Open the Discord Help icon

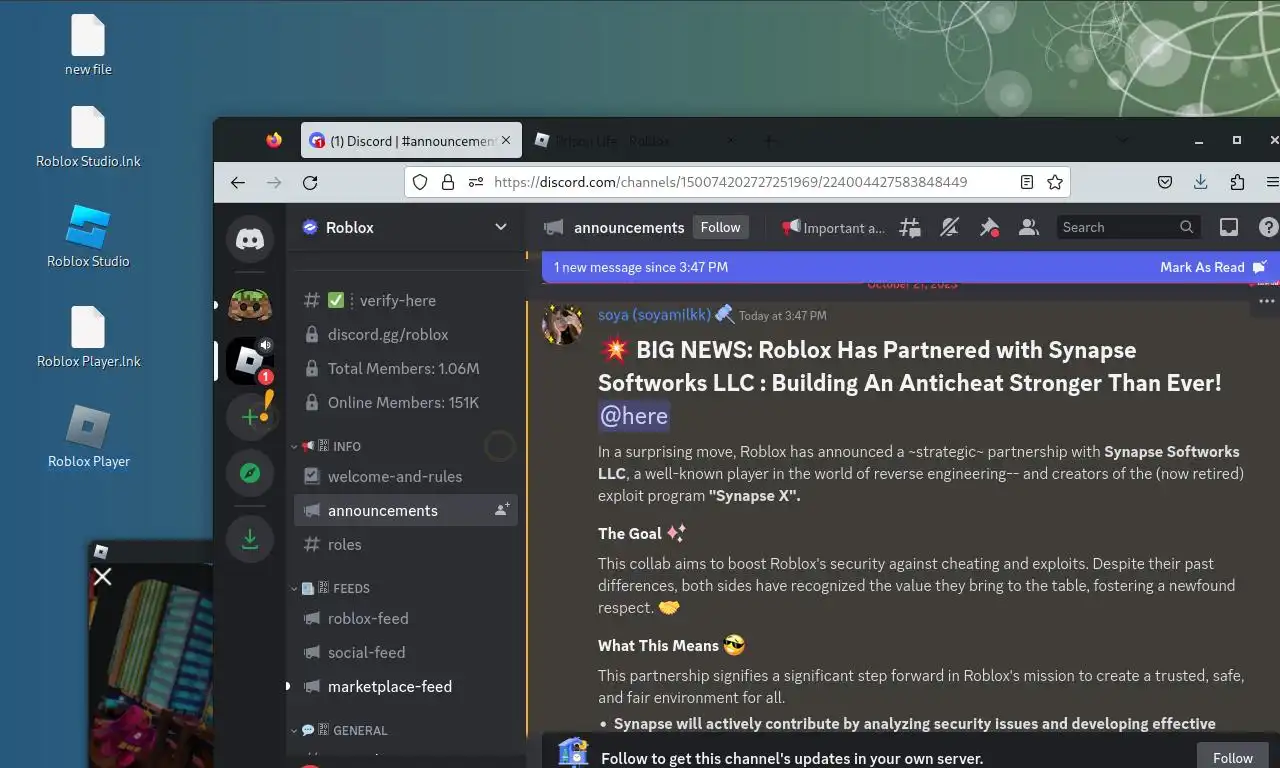pos(1268,228)
